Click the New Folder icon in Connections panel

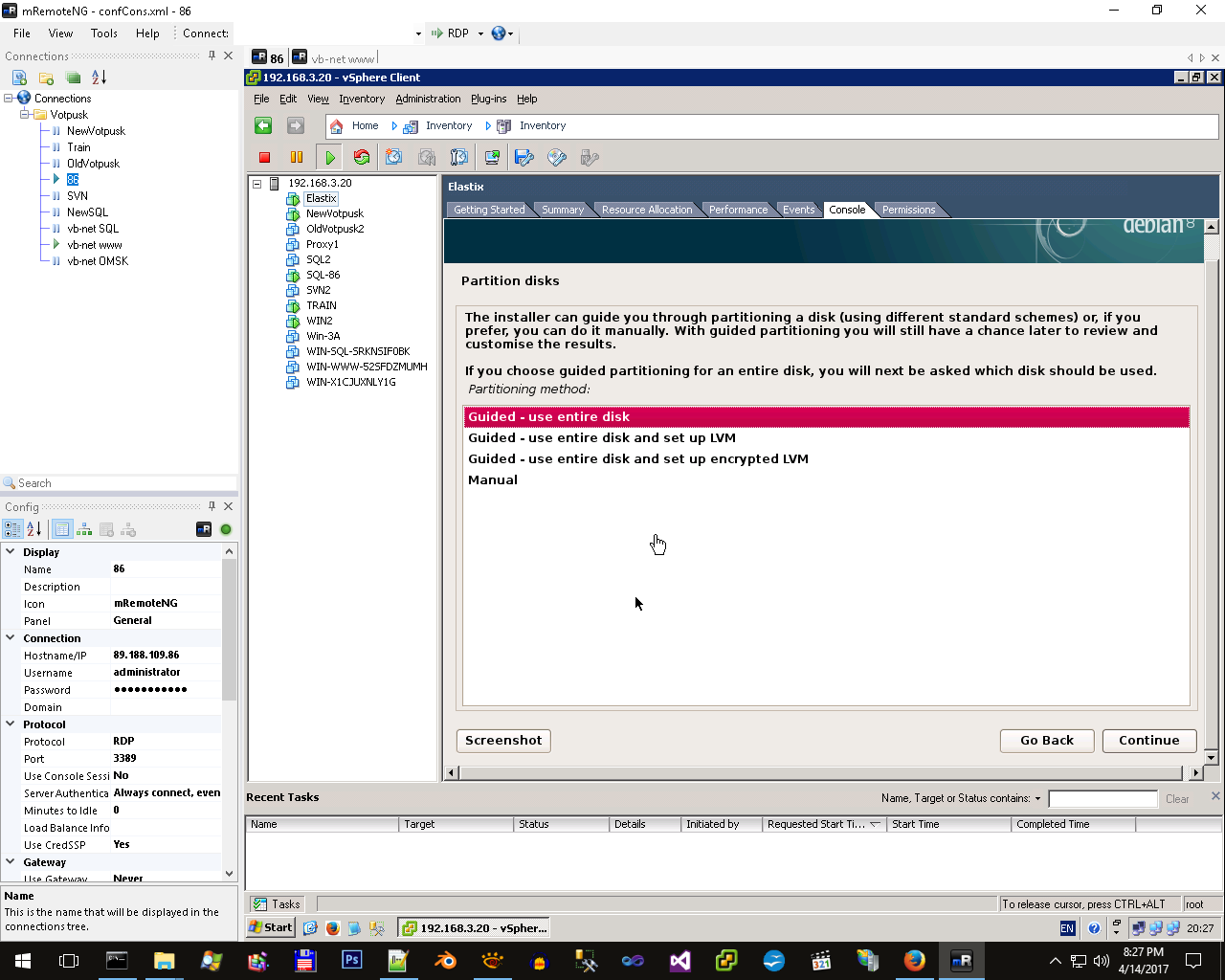pos(47,78)
